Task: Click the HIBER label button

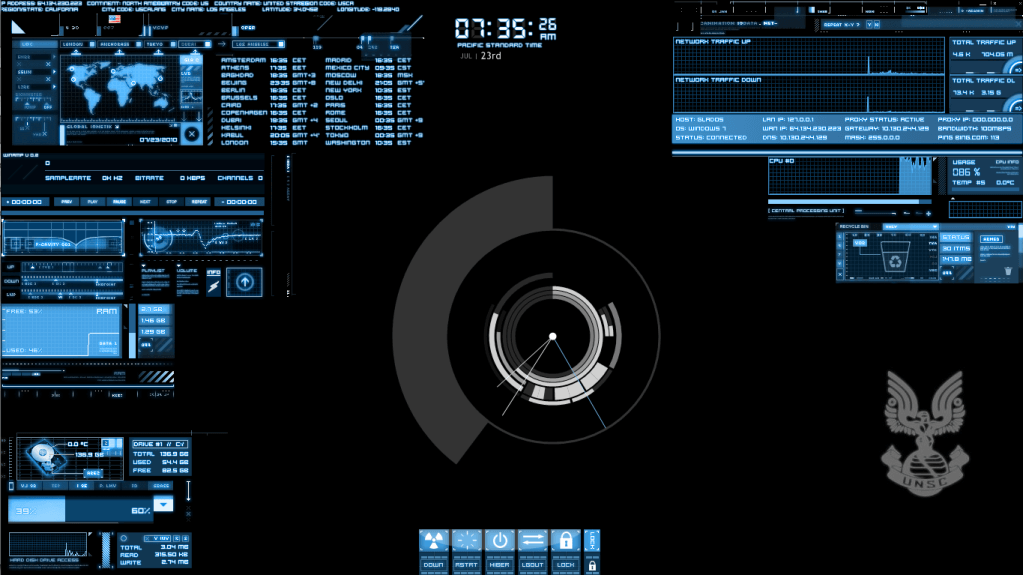Action: tap(500, 565)
